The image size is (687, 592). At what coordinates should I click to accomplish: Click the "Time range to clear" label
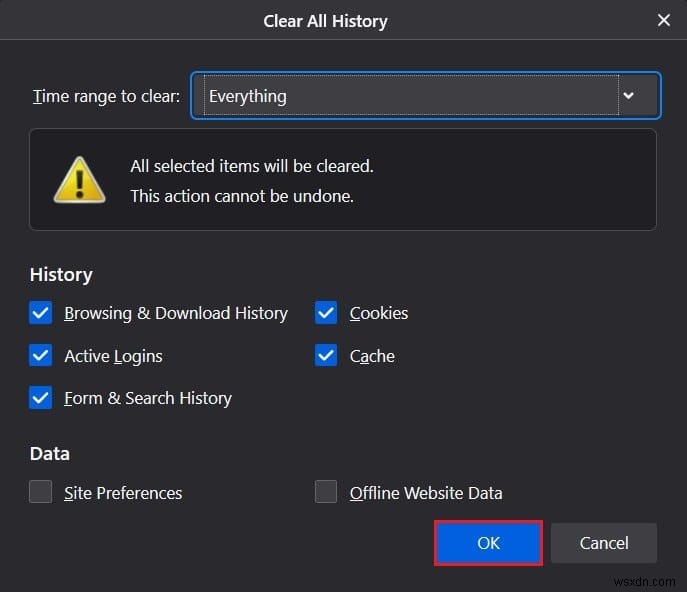pos(106,96)
